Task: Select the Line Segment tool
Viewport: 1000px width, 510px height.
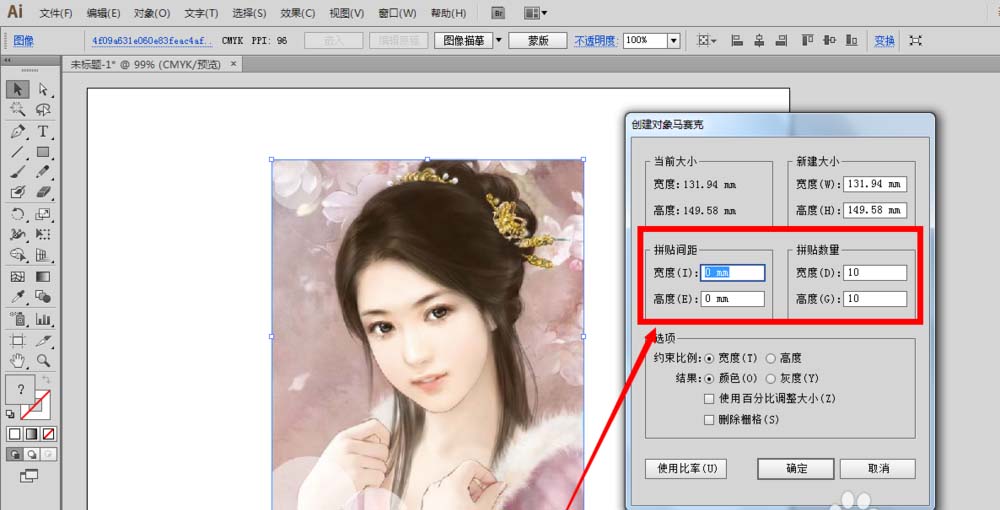Action: pos(18,152)
